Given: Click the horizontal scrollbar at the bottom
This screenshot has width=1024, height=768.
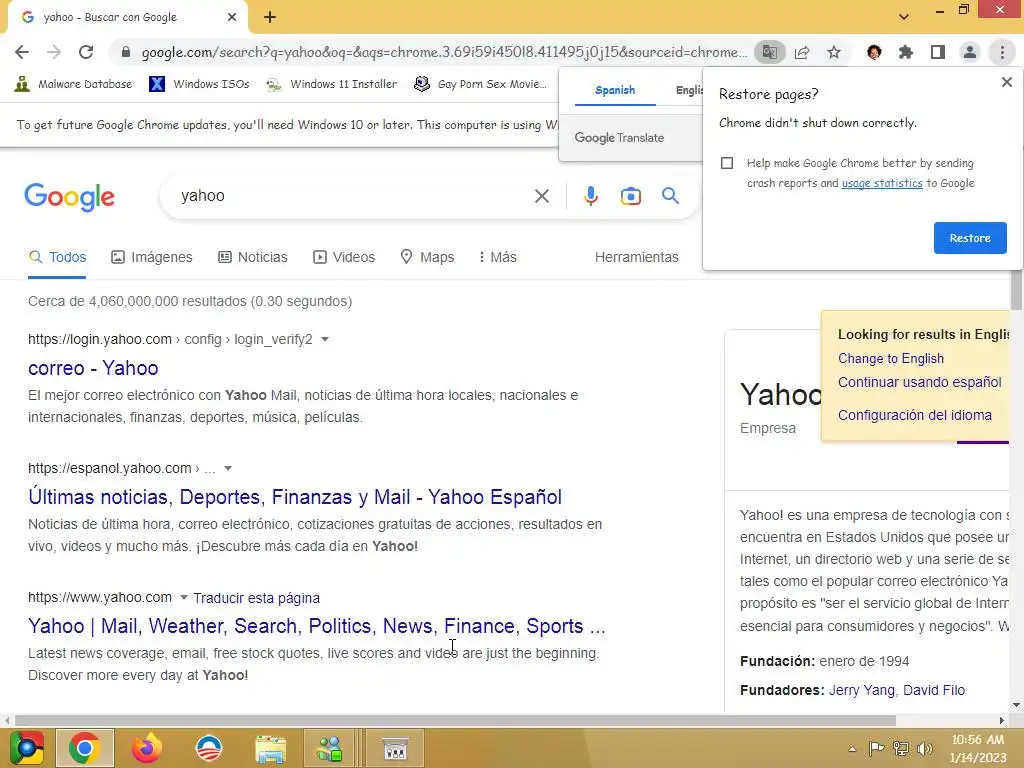Looking at the screenshot, I should coord(455,720).
